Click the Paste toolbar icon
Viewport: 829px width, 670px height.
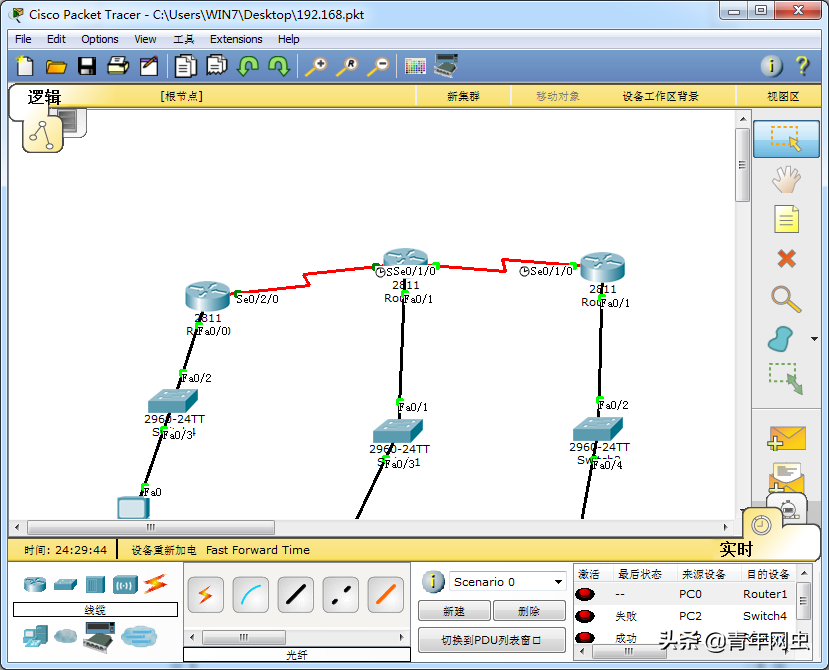click(x=216, y=66)
